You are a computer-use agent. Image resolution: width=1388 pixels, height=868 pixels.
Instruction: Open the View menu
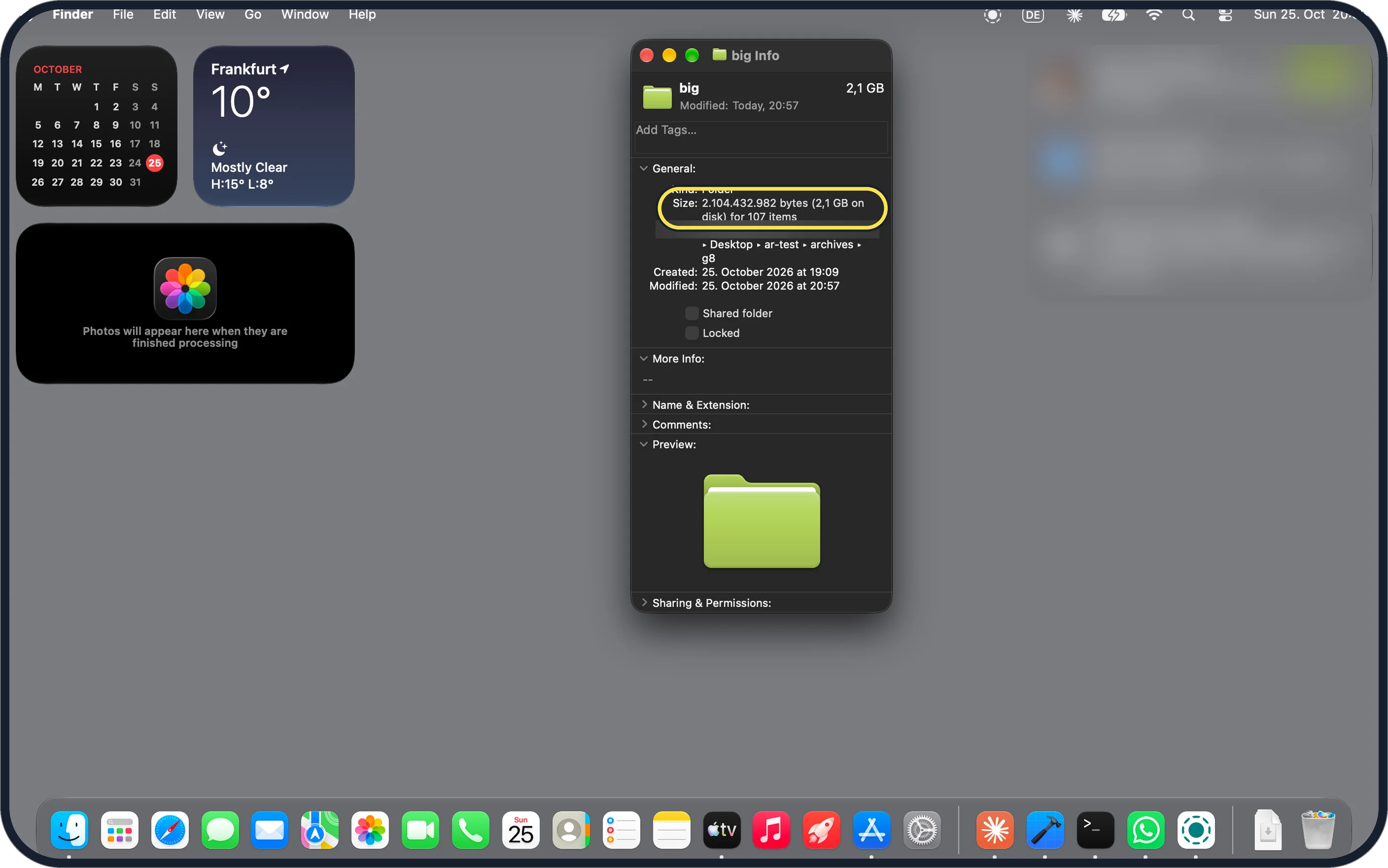tap(210, 14)
